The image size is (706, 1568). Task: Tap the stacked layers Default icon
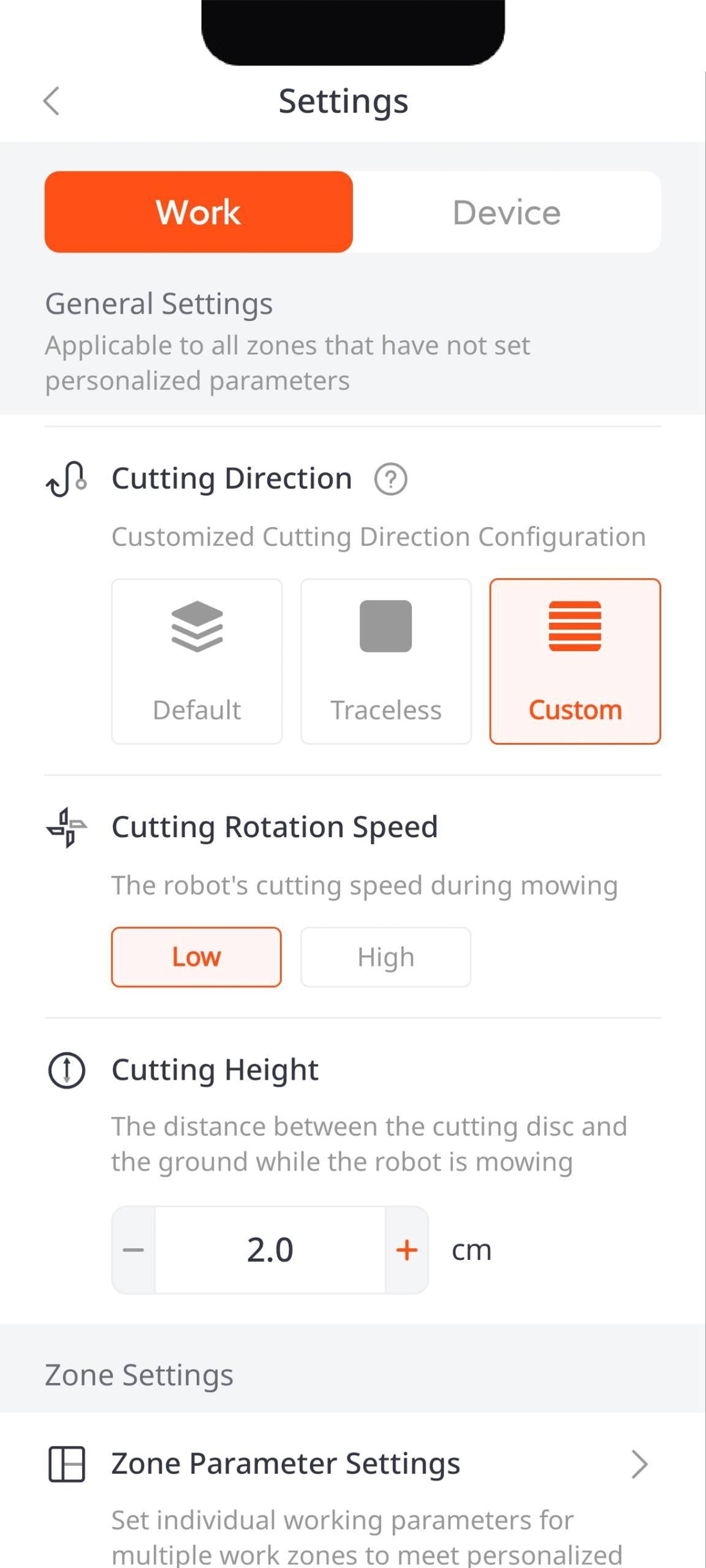point(197,626)
